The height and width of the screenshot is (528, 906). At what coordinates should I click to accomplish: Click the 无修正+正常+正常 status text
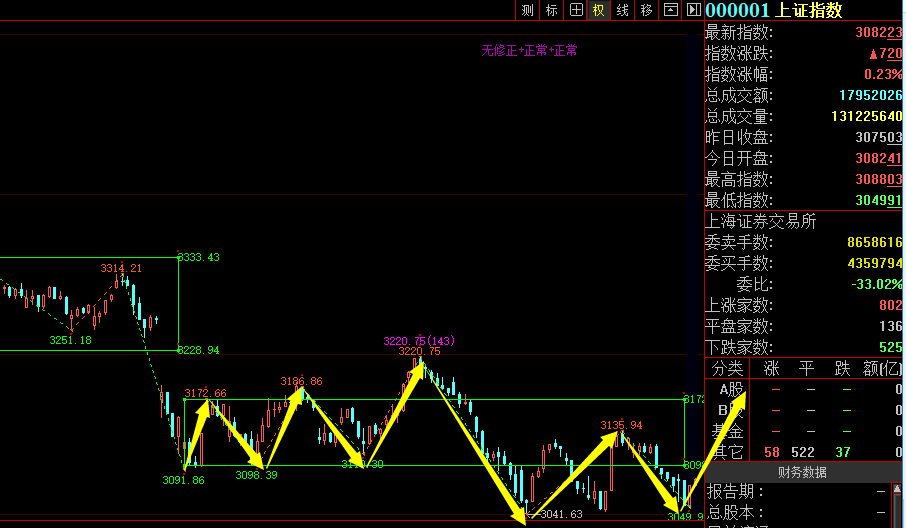coord(529,50)
